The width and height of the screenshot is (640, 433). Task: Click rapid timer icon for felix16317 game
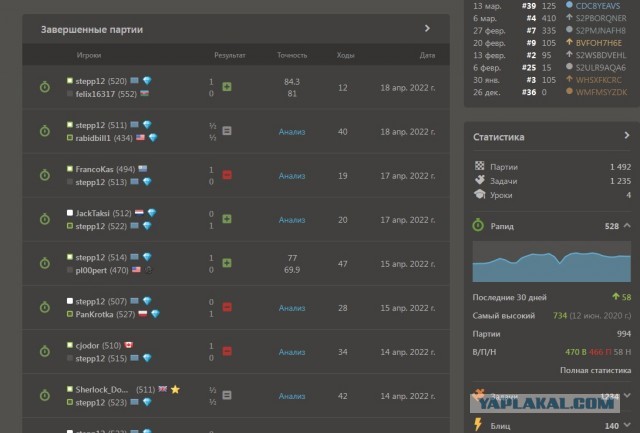coord(45,87)
